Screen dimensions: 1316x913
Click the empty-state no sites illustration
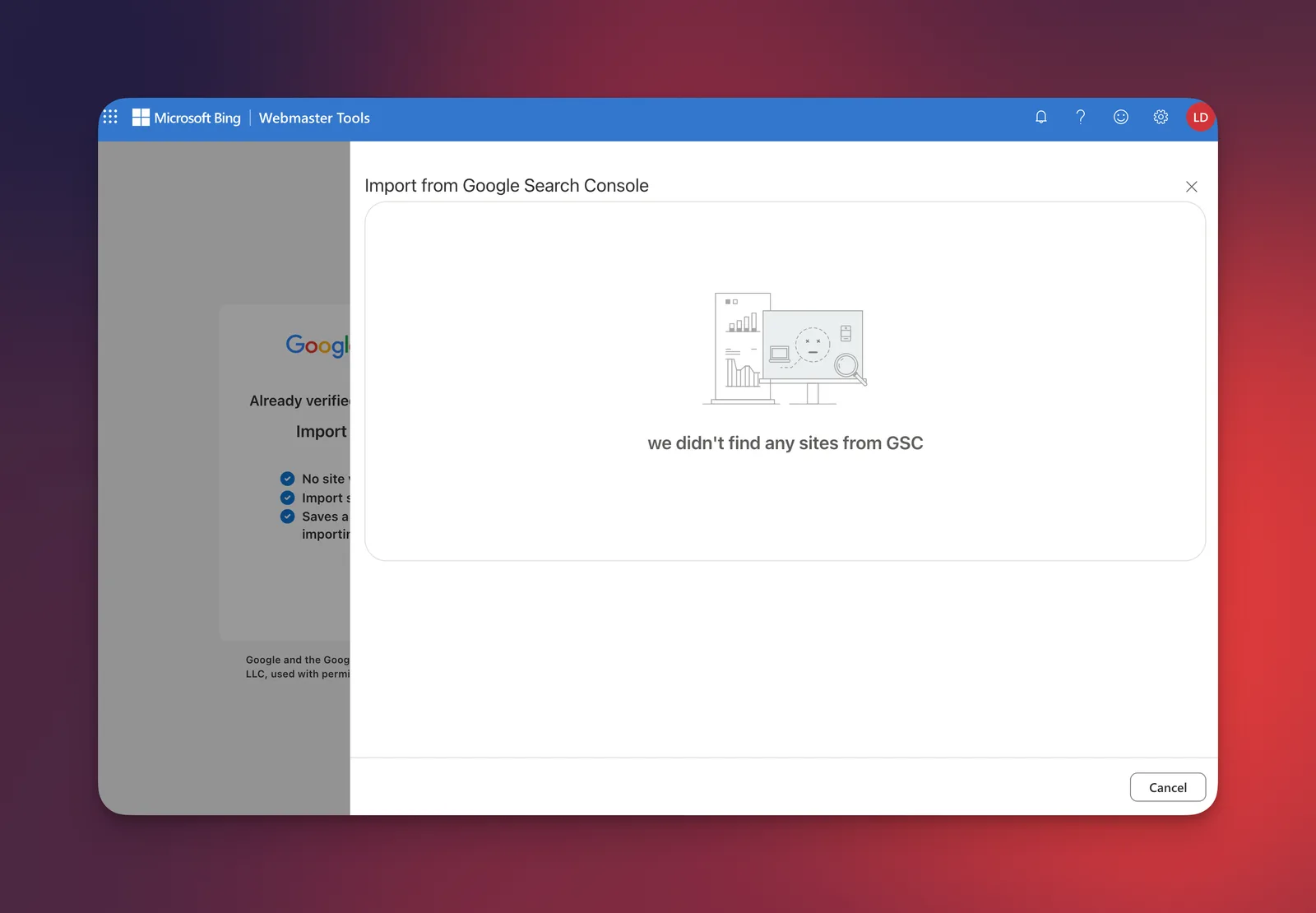coord(785,349)
